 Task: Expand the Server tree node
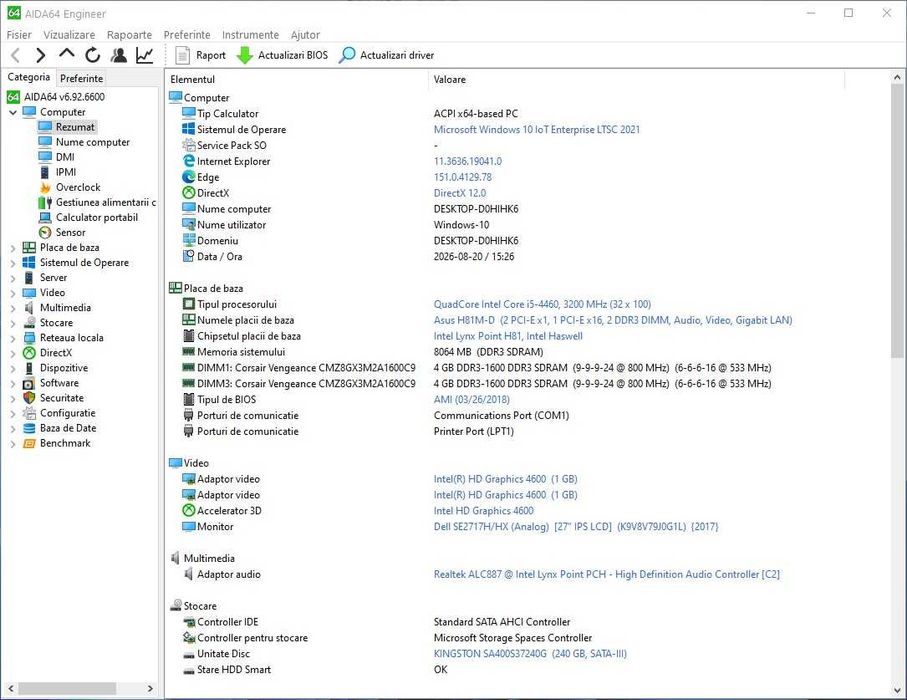coord(13,278)
